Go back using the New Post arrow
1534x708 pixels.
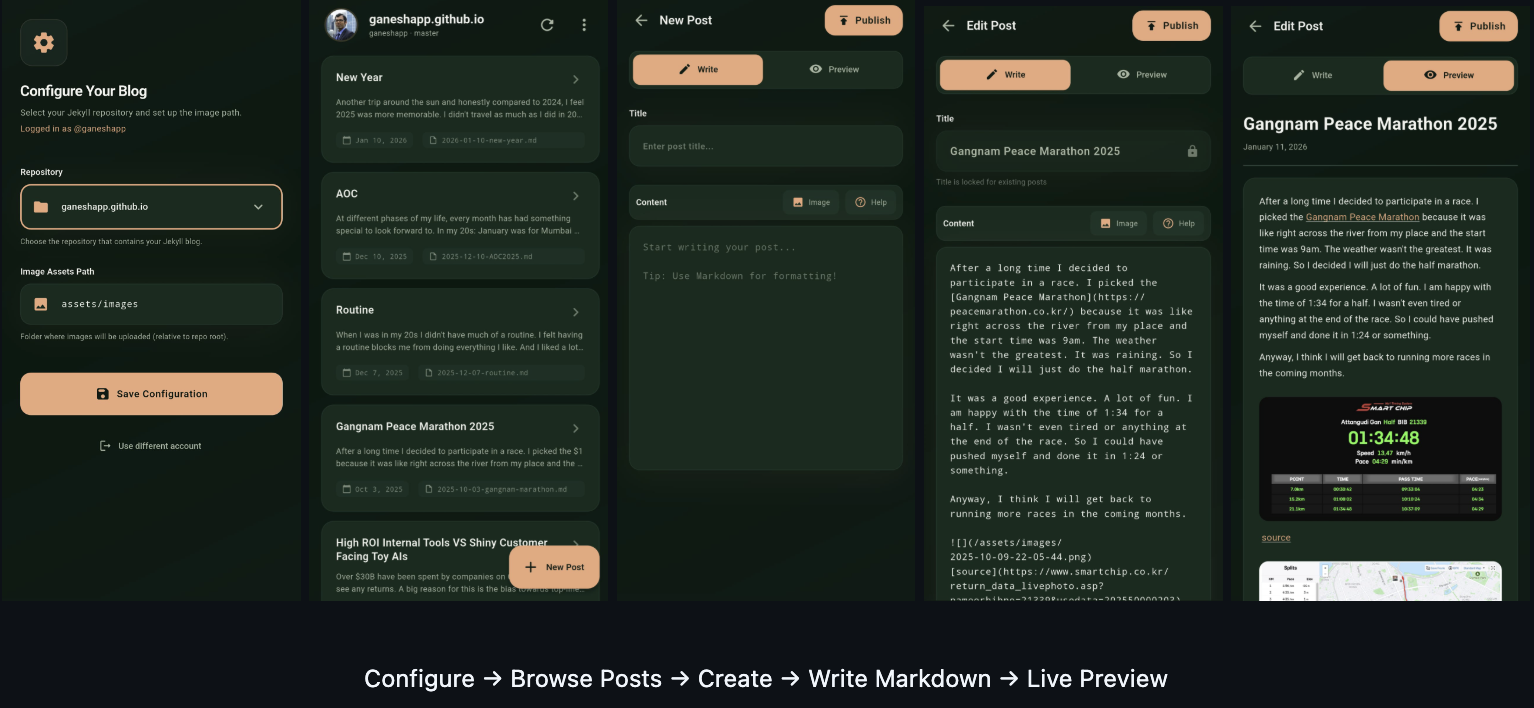pyautogui.click(x=641, y=20)
